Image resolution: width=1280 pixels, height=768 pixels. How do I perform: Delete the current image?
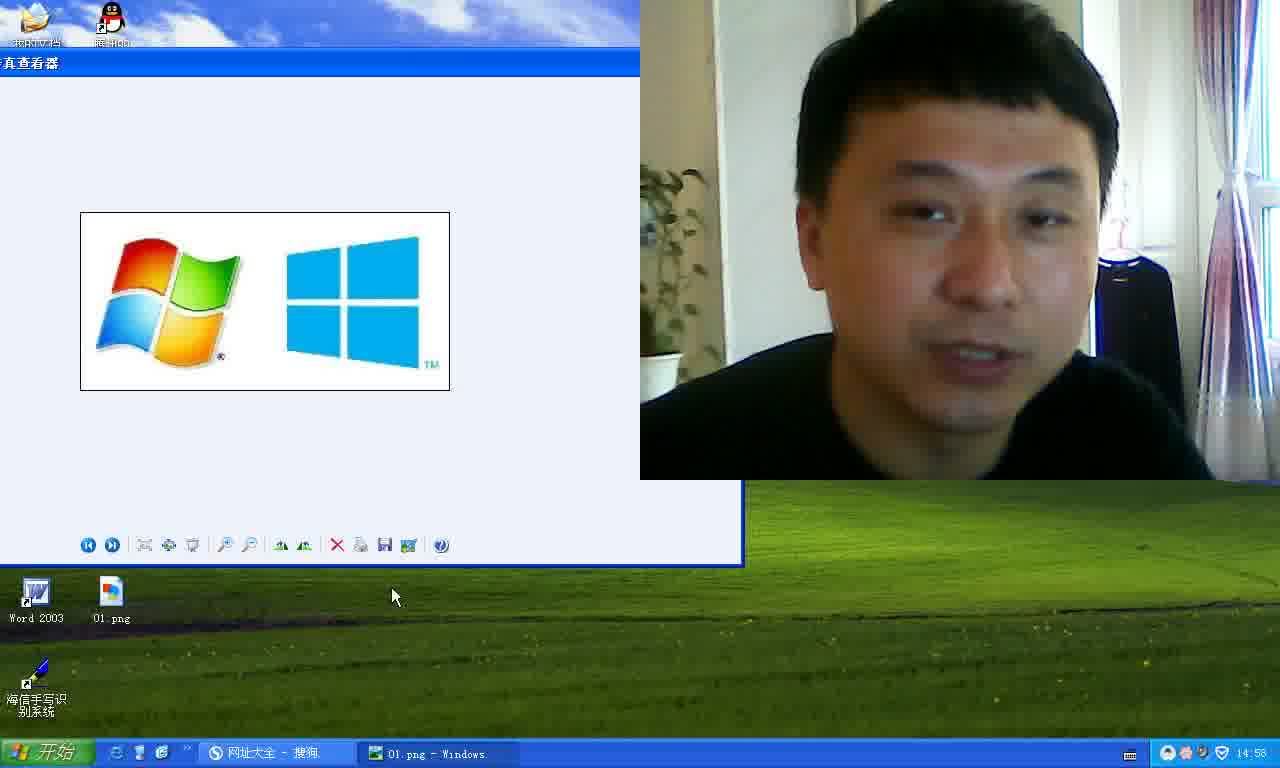pyautogui.click(x=337, y=545)
